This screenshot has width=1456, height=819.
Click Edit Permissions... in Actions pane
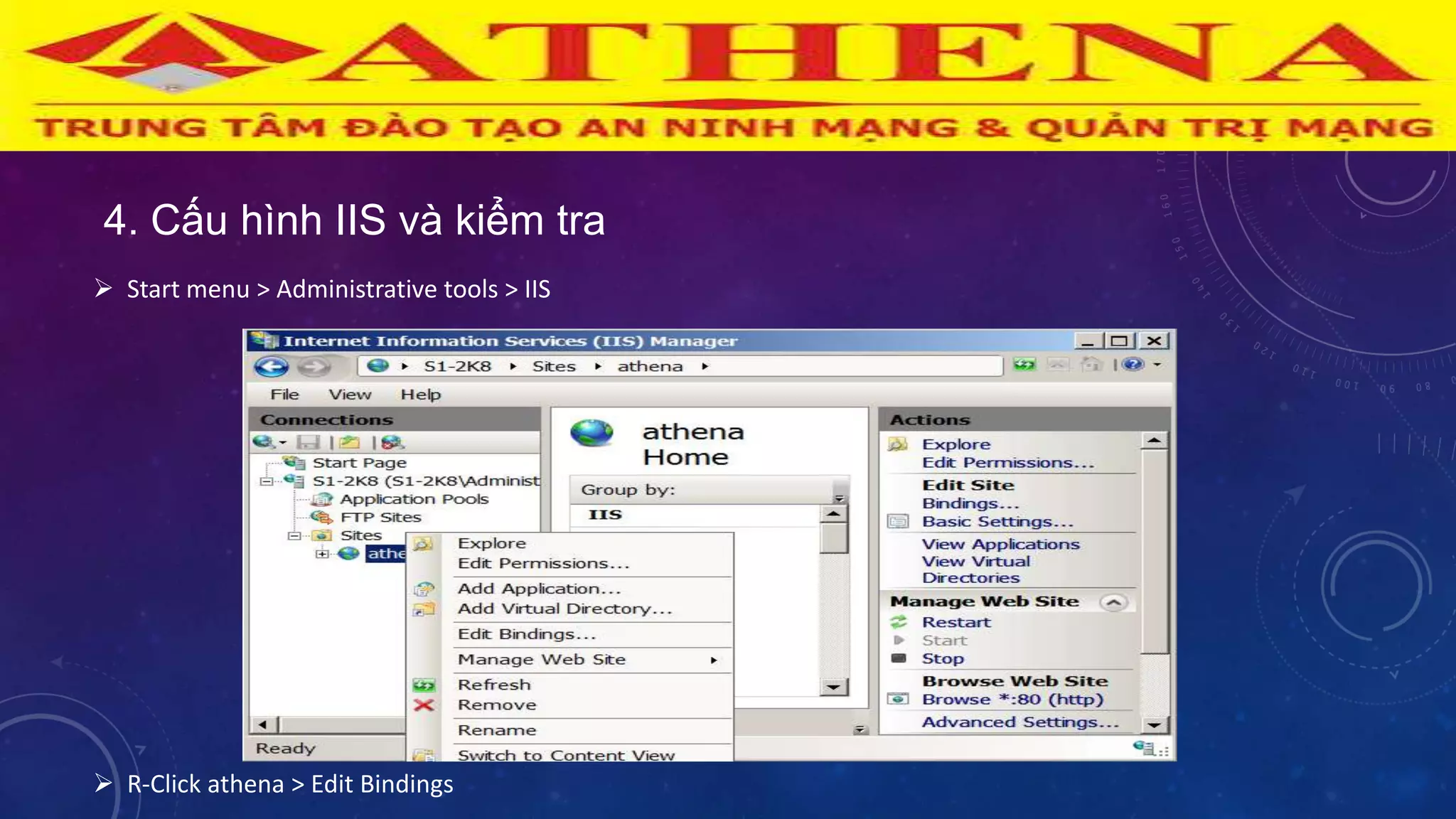1008,463
